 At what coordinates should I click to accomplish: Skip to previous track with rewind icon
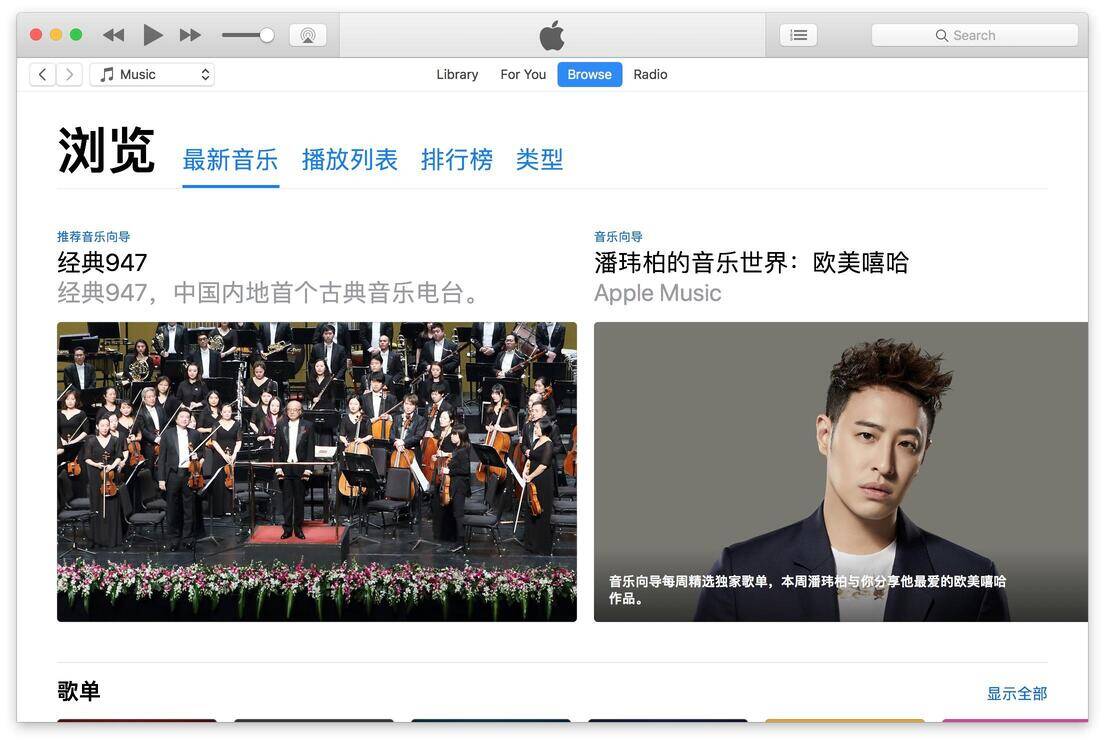point(113,35)
